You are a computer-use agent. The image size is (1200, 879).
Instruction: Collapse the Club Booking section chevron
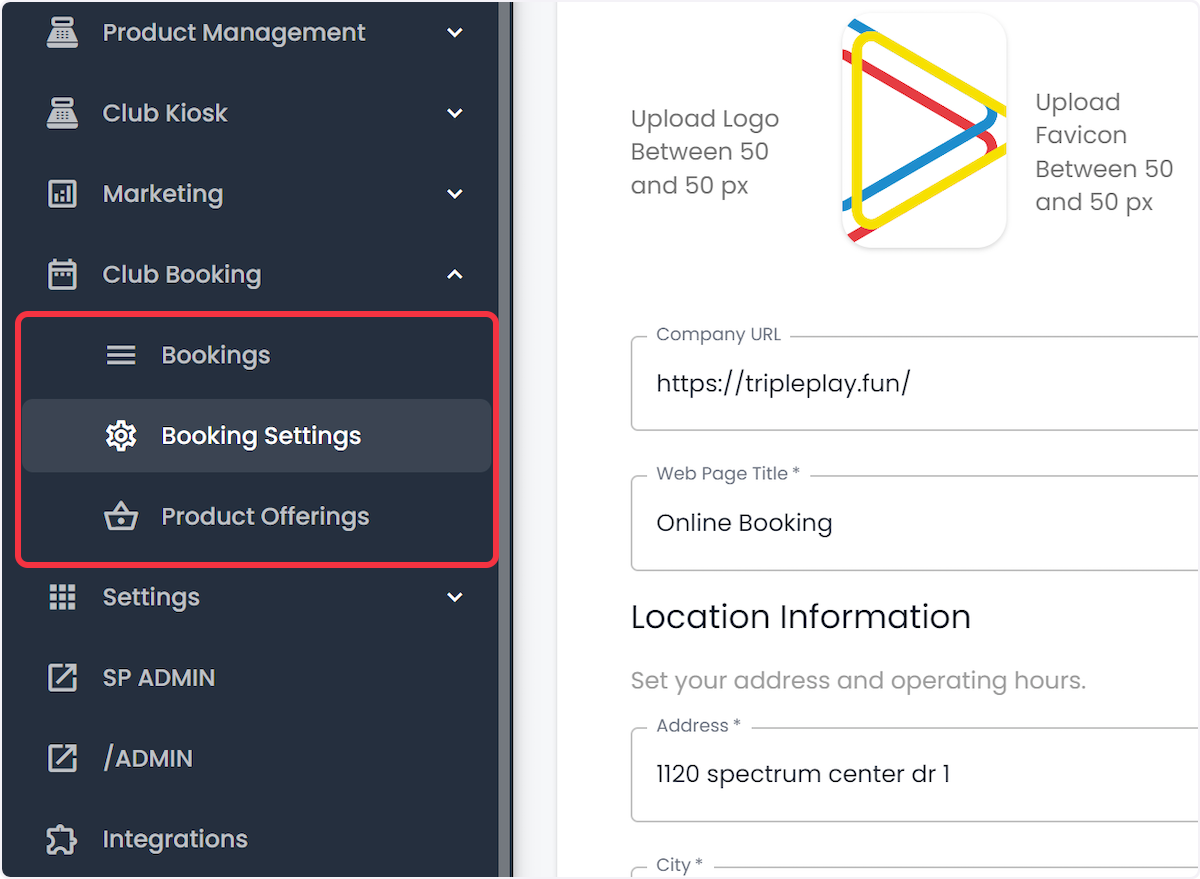pyautogui.click(x=455, y=274)
